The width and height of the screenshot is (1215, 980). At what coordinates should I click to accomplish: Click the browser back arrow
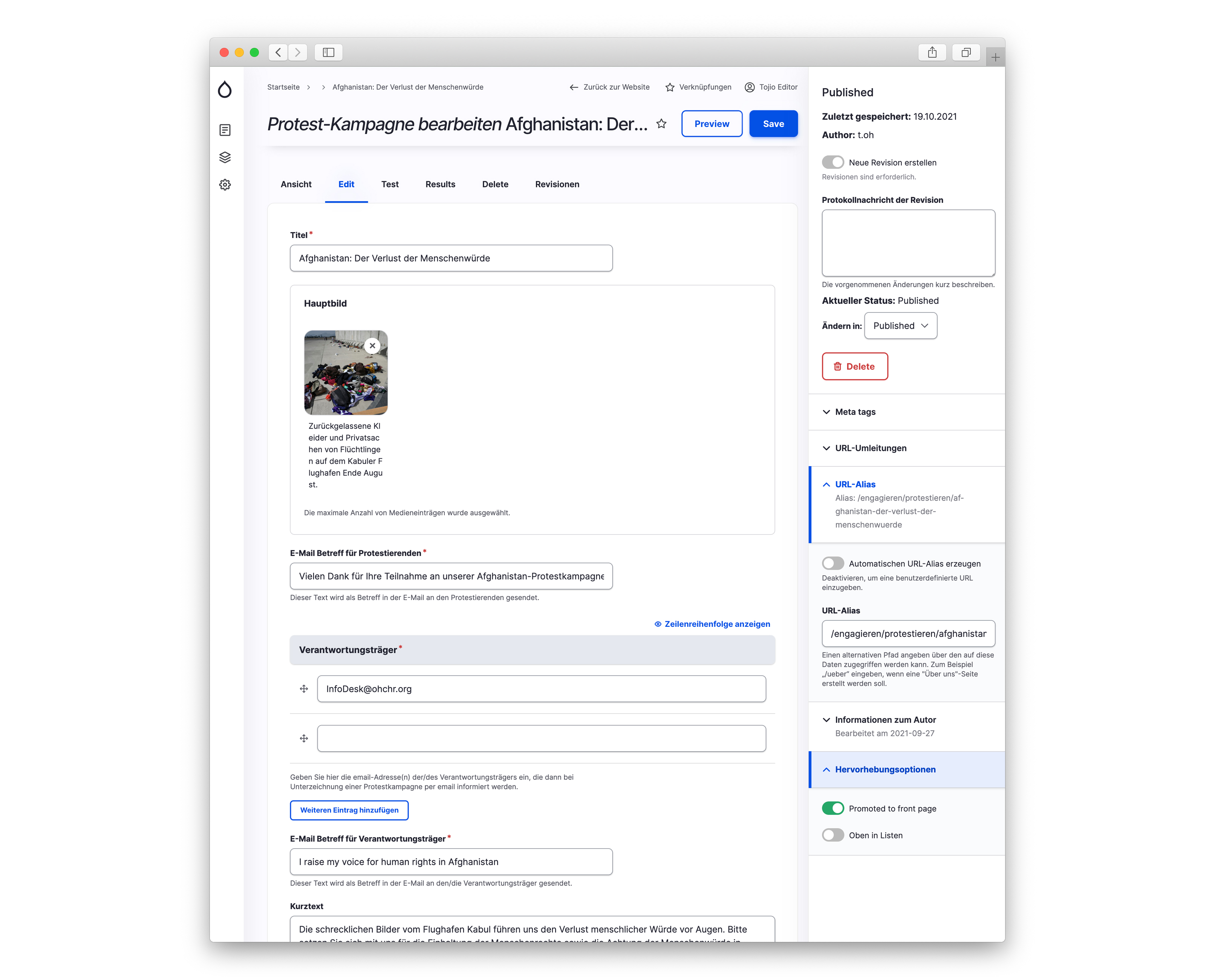point(278,52)
